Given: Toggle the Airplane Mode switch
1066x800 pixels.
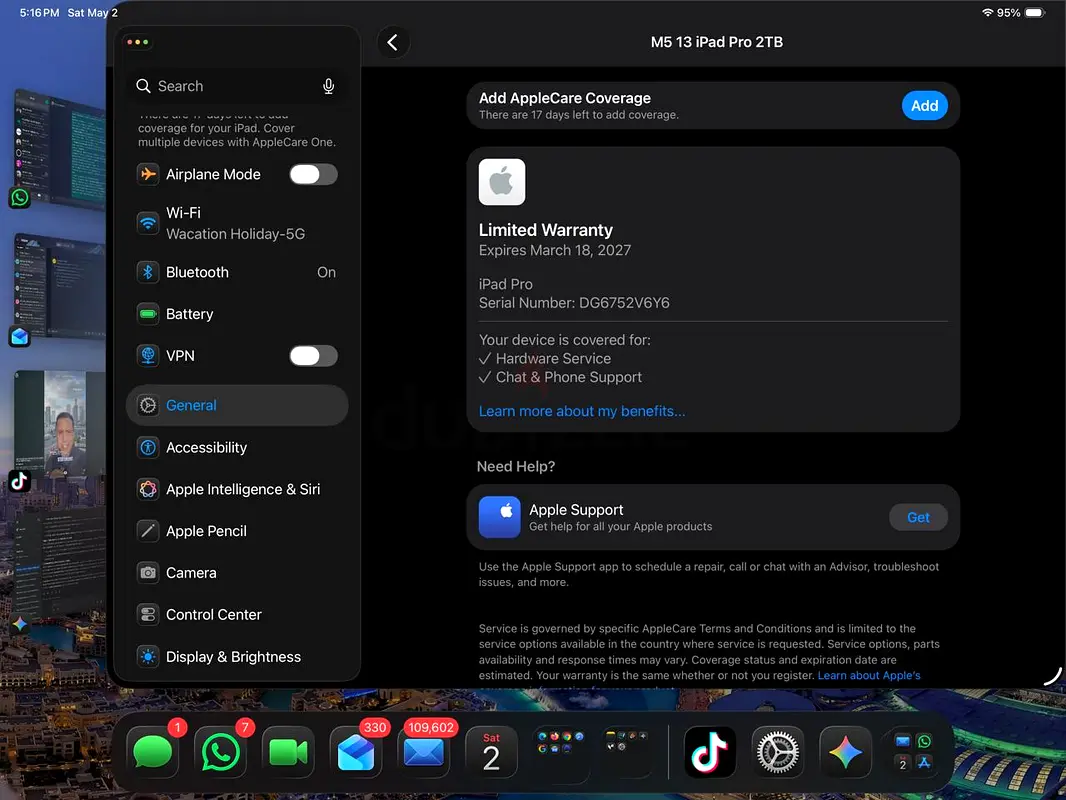Looking at the screenshot, I should 313,174.
